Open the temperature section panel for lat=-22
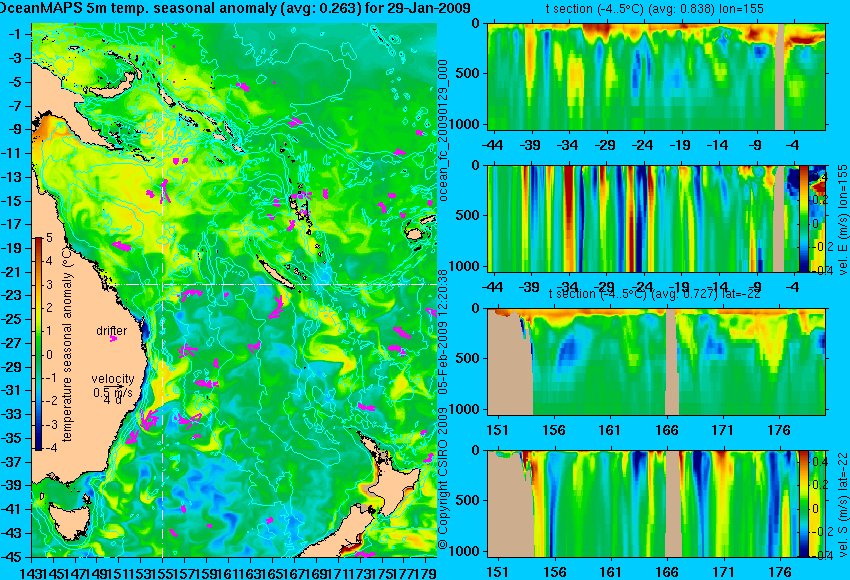 coord(656,362)
